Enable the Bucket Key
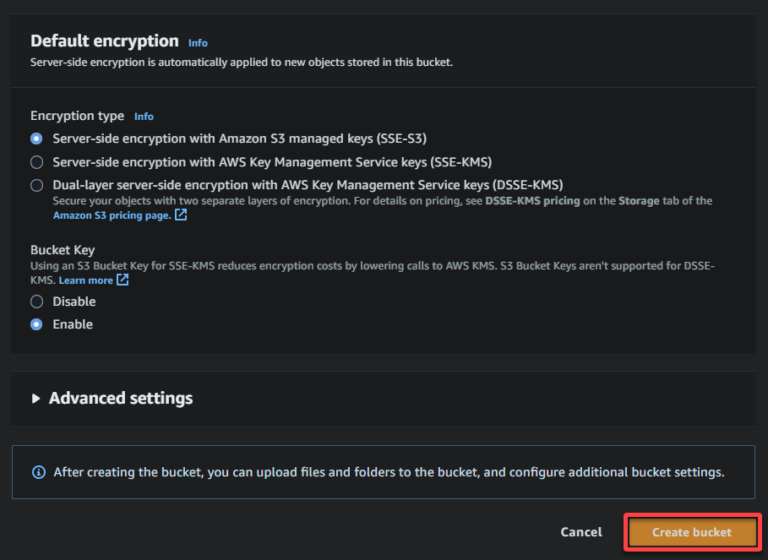Screen dimensions: 768x560 coord(37,324)
